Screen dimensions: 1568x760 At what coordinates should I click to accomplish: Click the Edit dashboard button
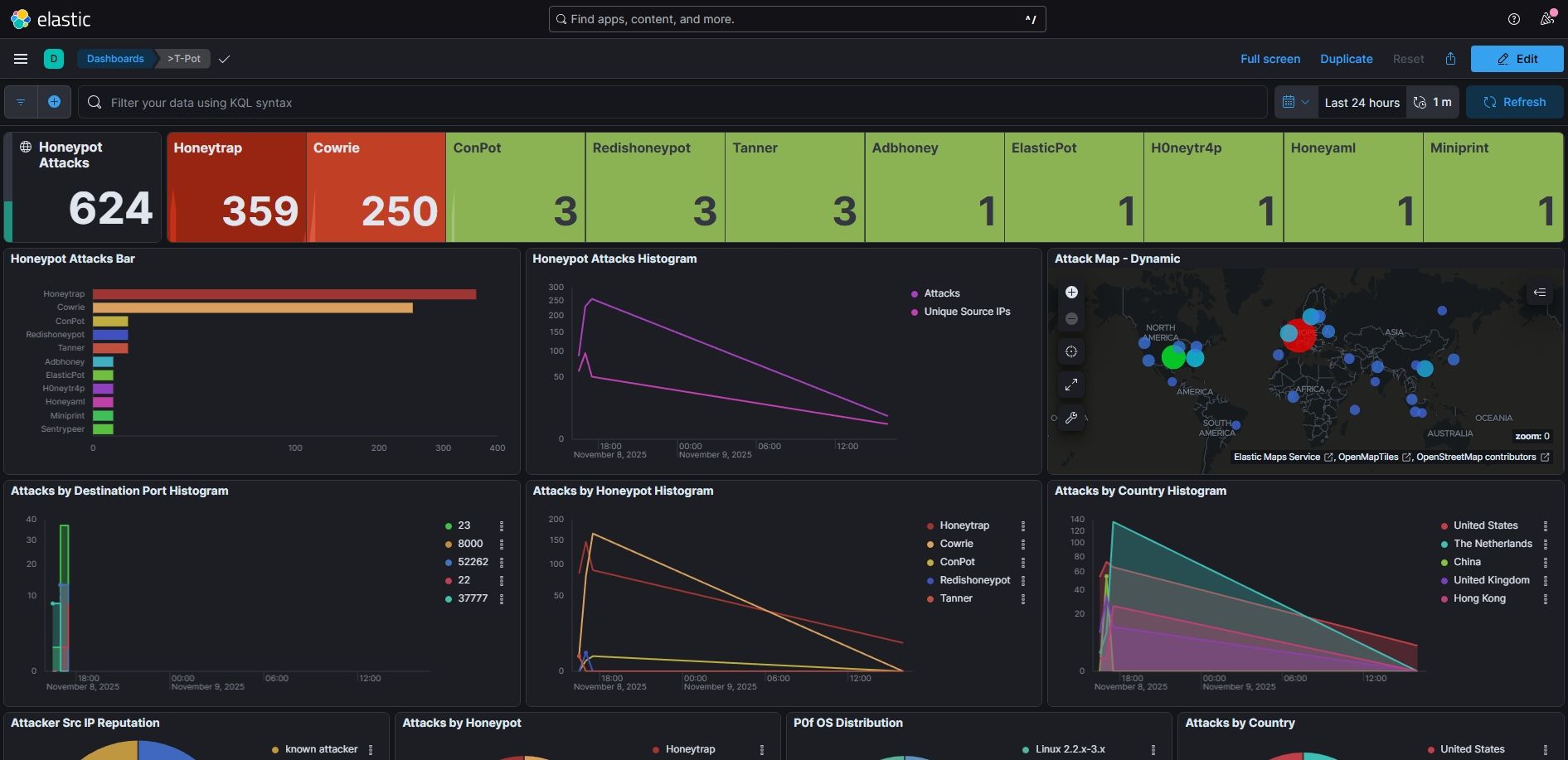[x=1517, y=59]
